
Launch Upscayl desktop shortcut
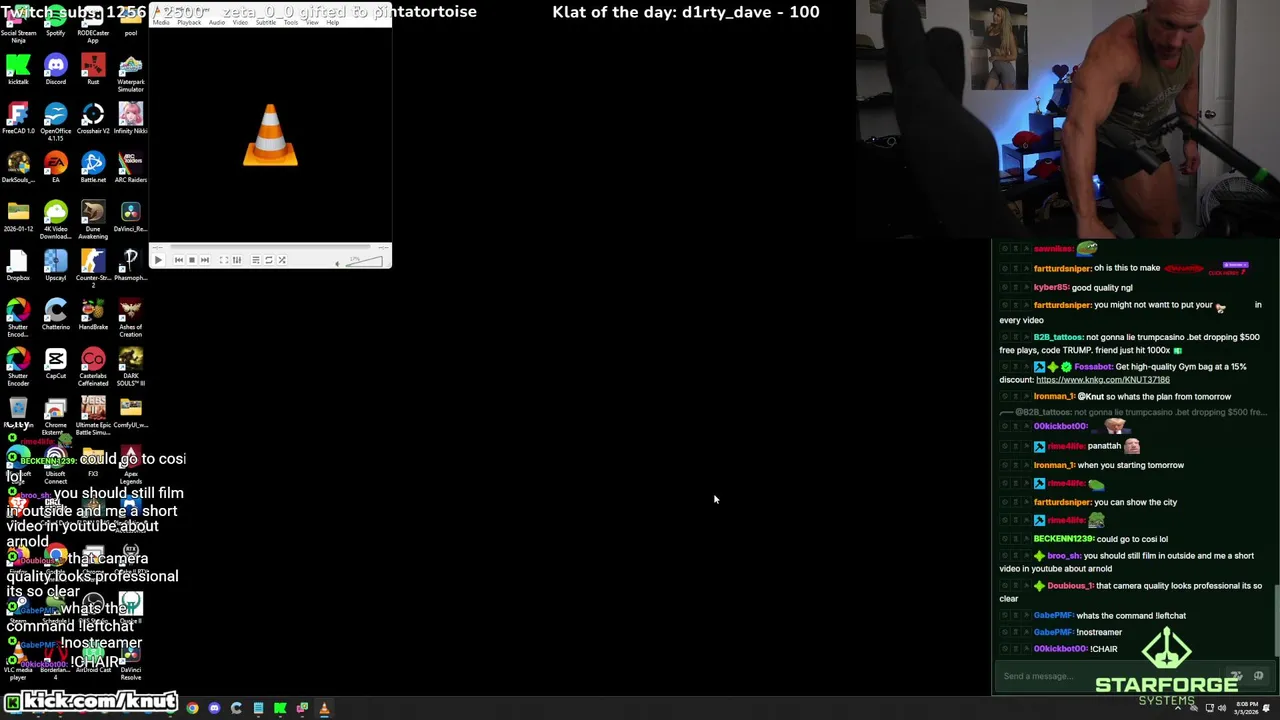pos(55,265)
